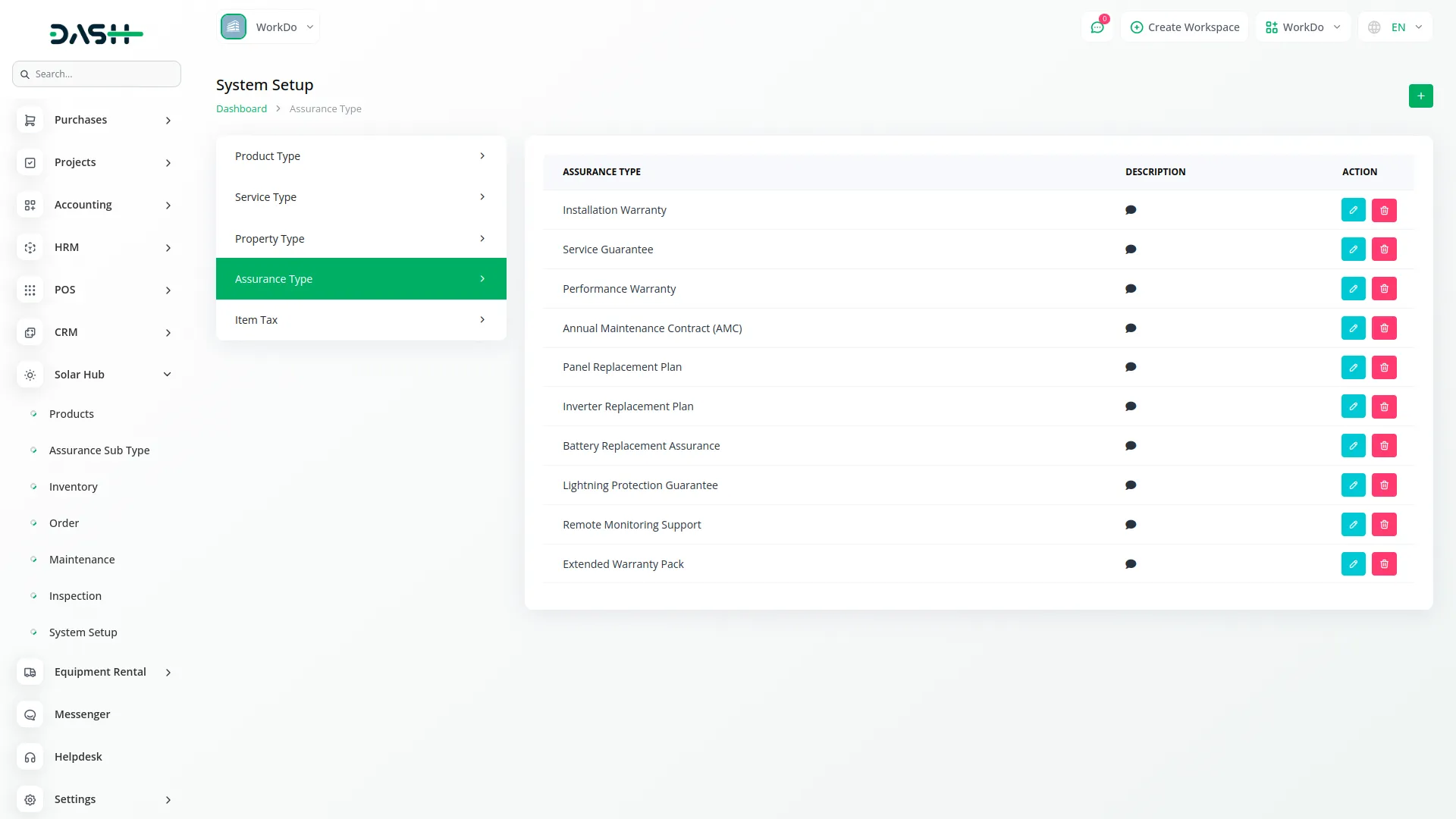
Task: Edit the Lightning Protection Guarantee entry
Action: tap(1353, 485)
